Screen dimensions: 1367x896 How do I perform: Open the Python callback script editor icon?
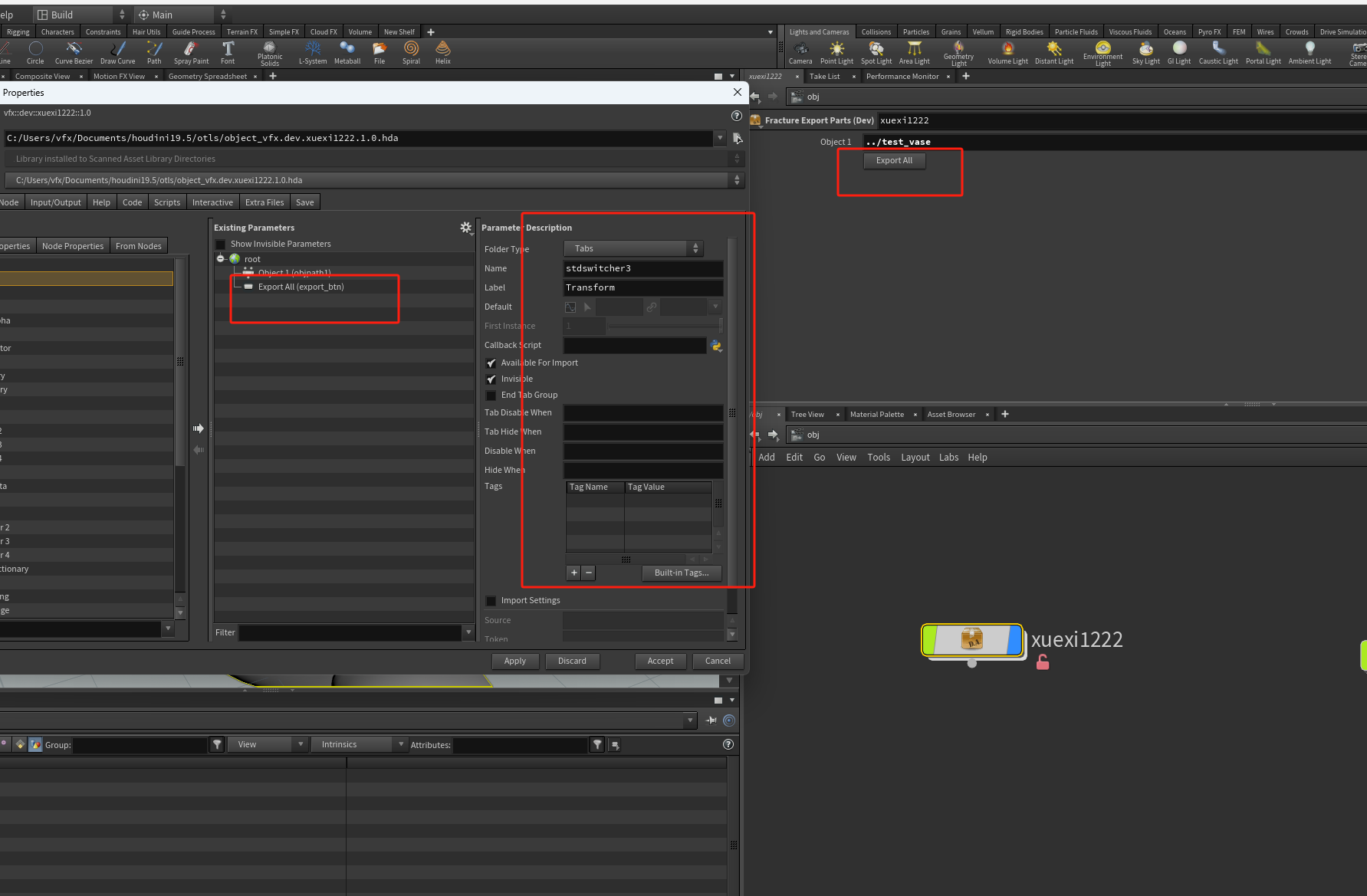716,346
